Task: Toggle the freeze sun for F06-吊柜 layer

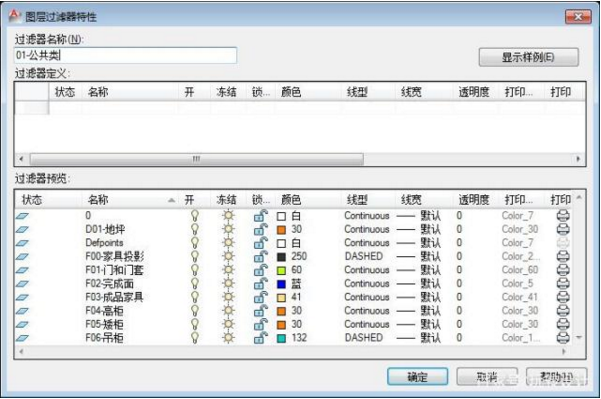Action: 228,338
